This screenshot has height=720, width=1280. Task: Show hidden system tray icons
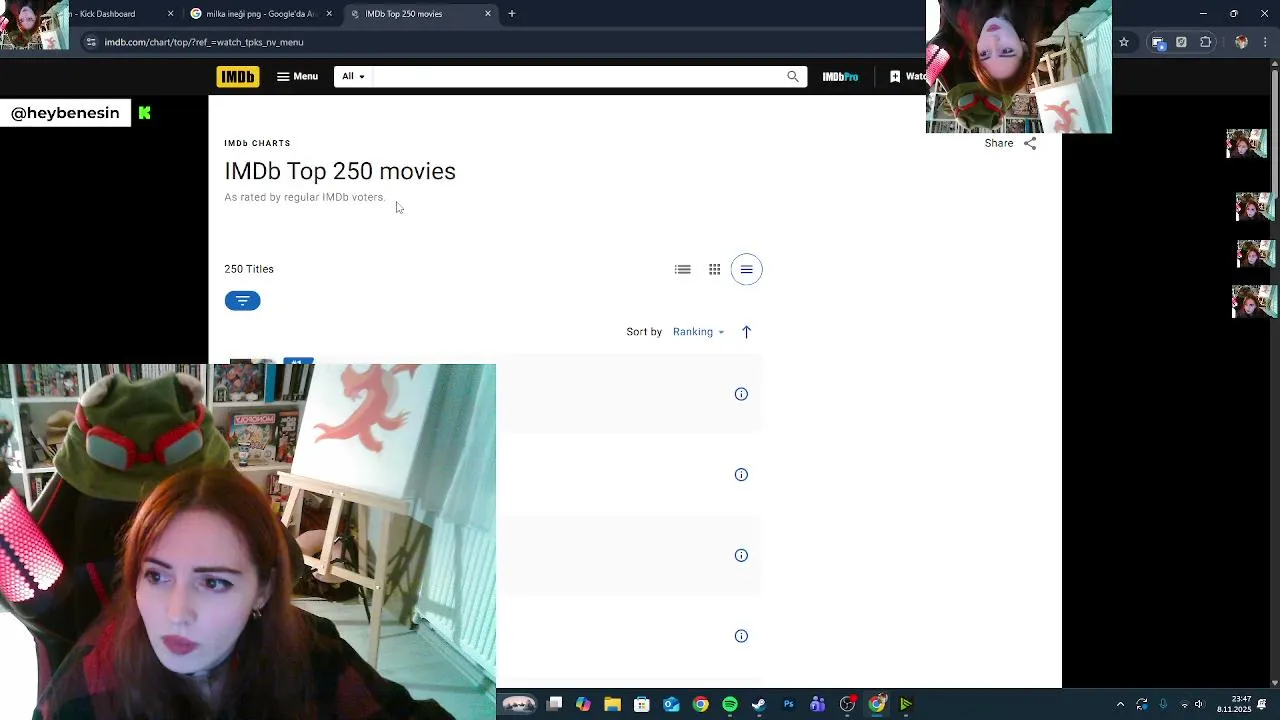[1120, 704]
